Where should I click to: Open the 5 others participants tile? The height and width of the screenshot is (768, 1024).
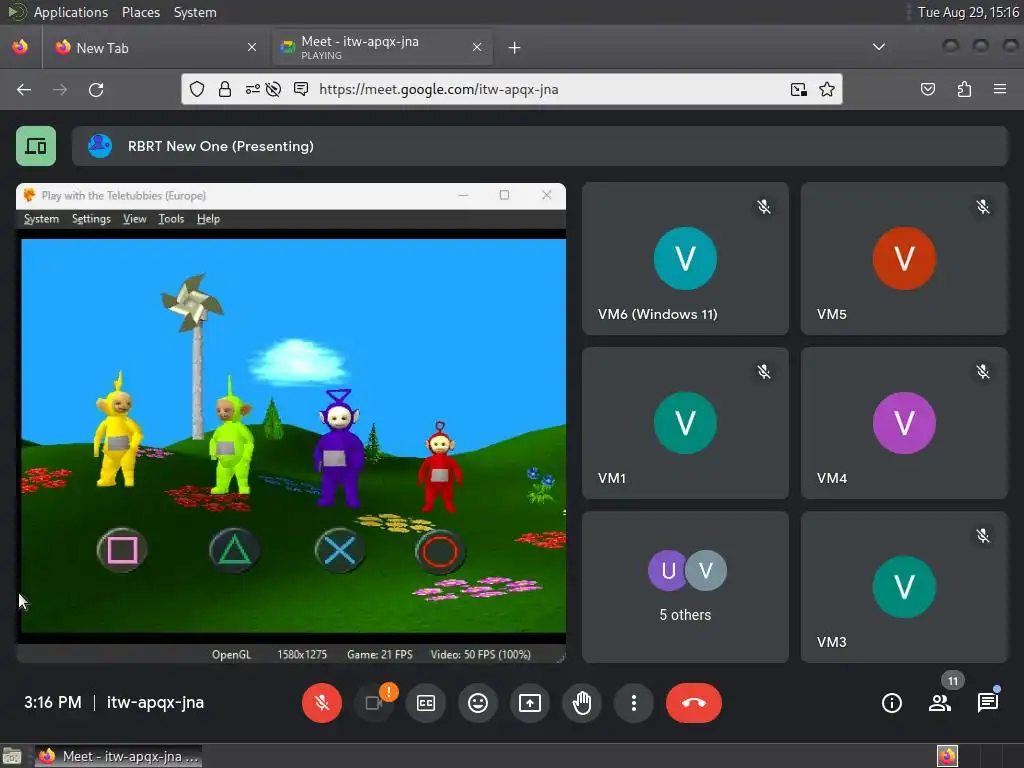tap(685, 587)
